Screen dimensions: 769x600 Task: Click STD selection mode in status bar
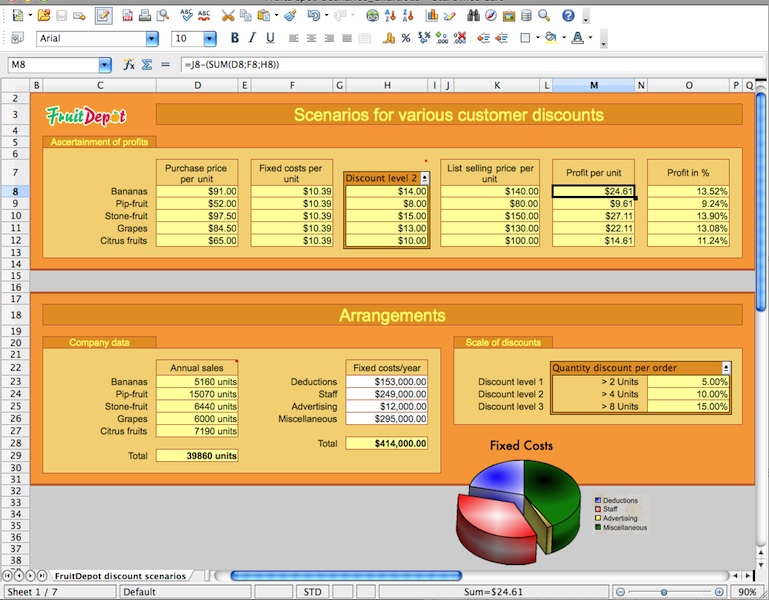(x=312, y=592)
